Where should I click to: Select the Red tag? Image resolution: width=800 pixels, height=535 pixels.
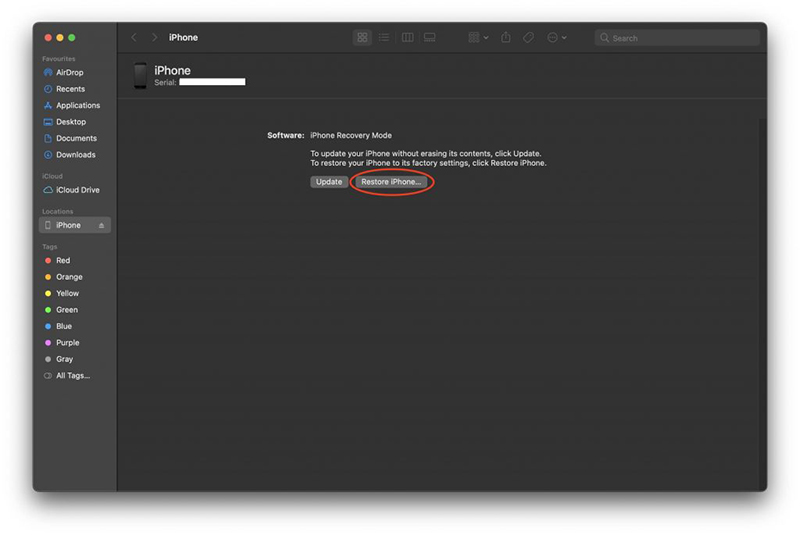coord(63,260)
